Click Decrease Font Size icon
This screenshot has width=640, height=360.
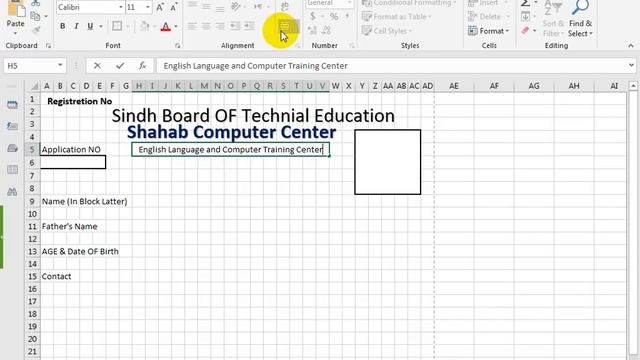tap(174, 7)
